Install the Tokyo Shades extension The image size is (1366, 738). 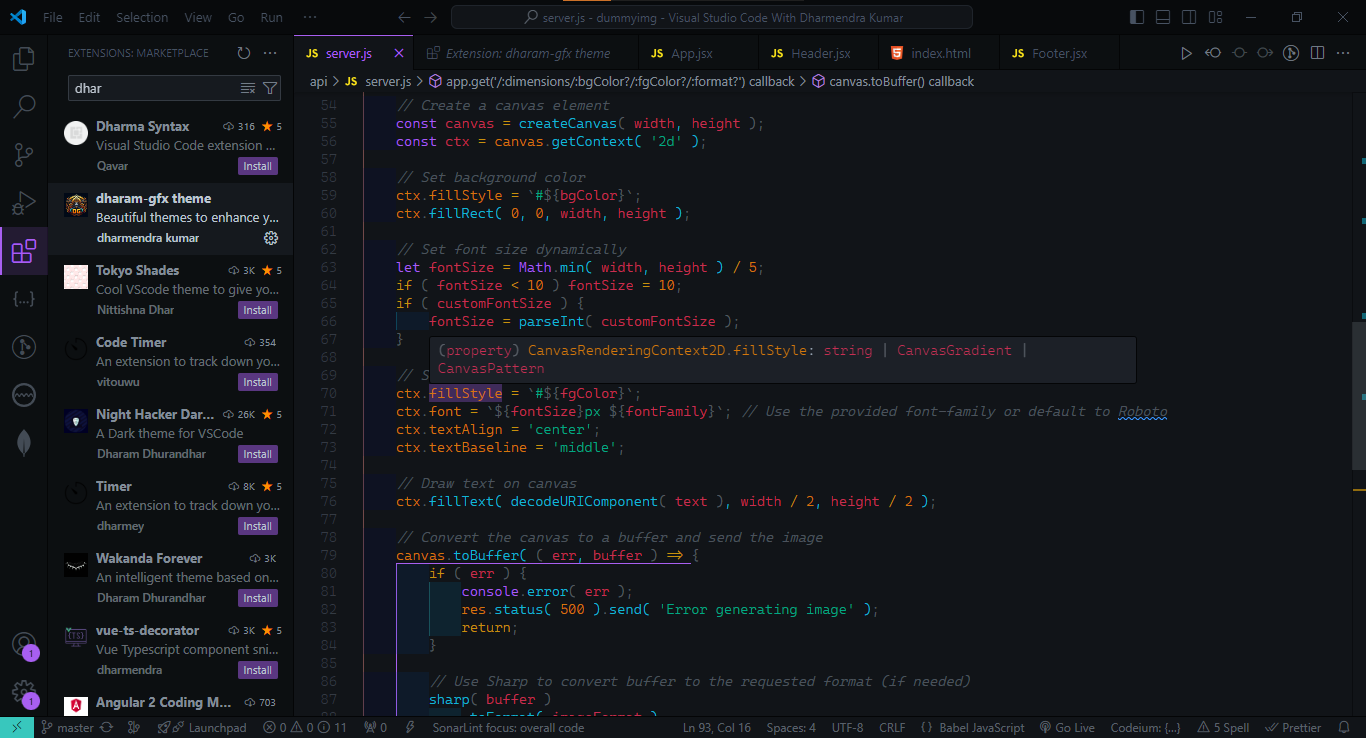tap(258, 310)
